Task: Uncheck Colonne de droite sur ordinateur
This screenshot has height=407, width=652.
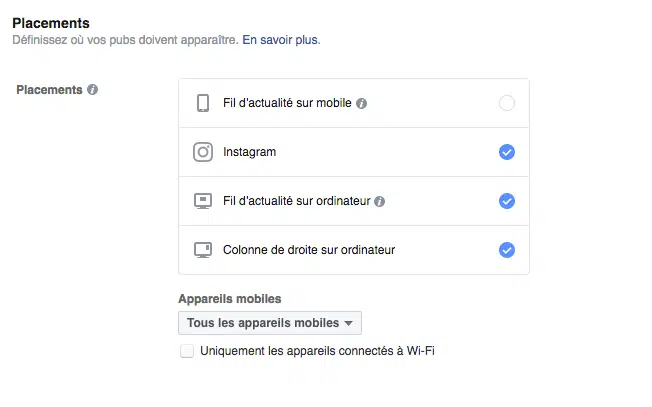Action: tap(507, 250)
